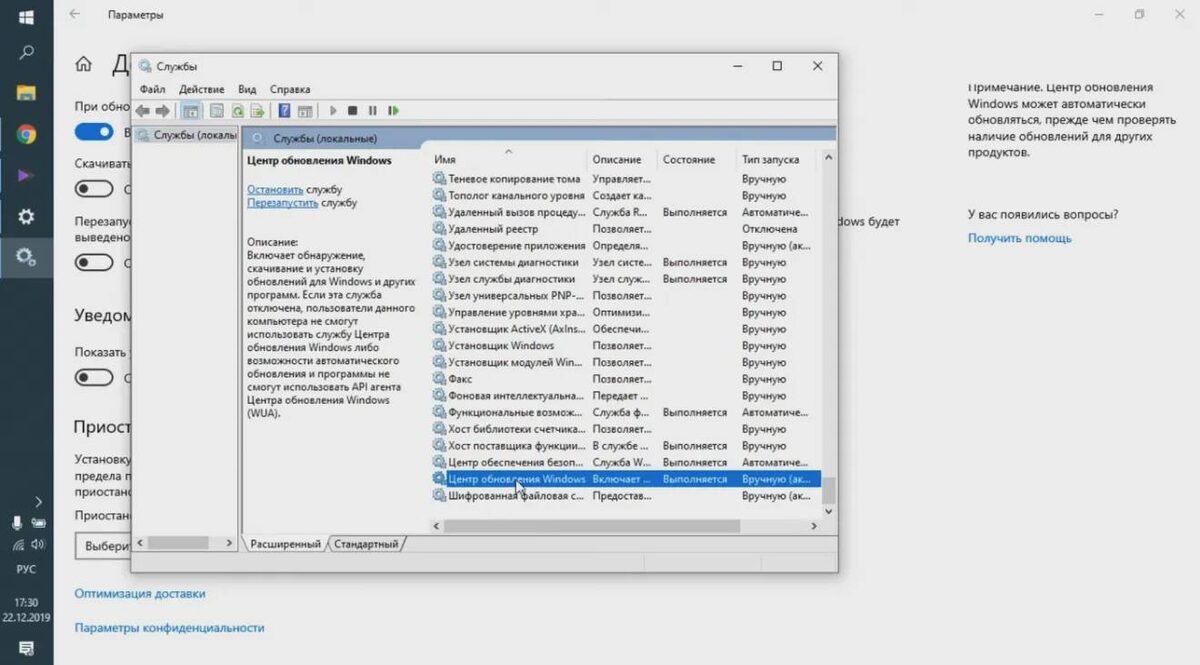Click the РУС language indicator on the taskbar

pos(26,570)
